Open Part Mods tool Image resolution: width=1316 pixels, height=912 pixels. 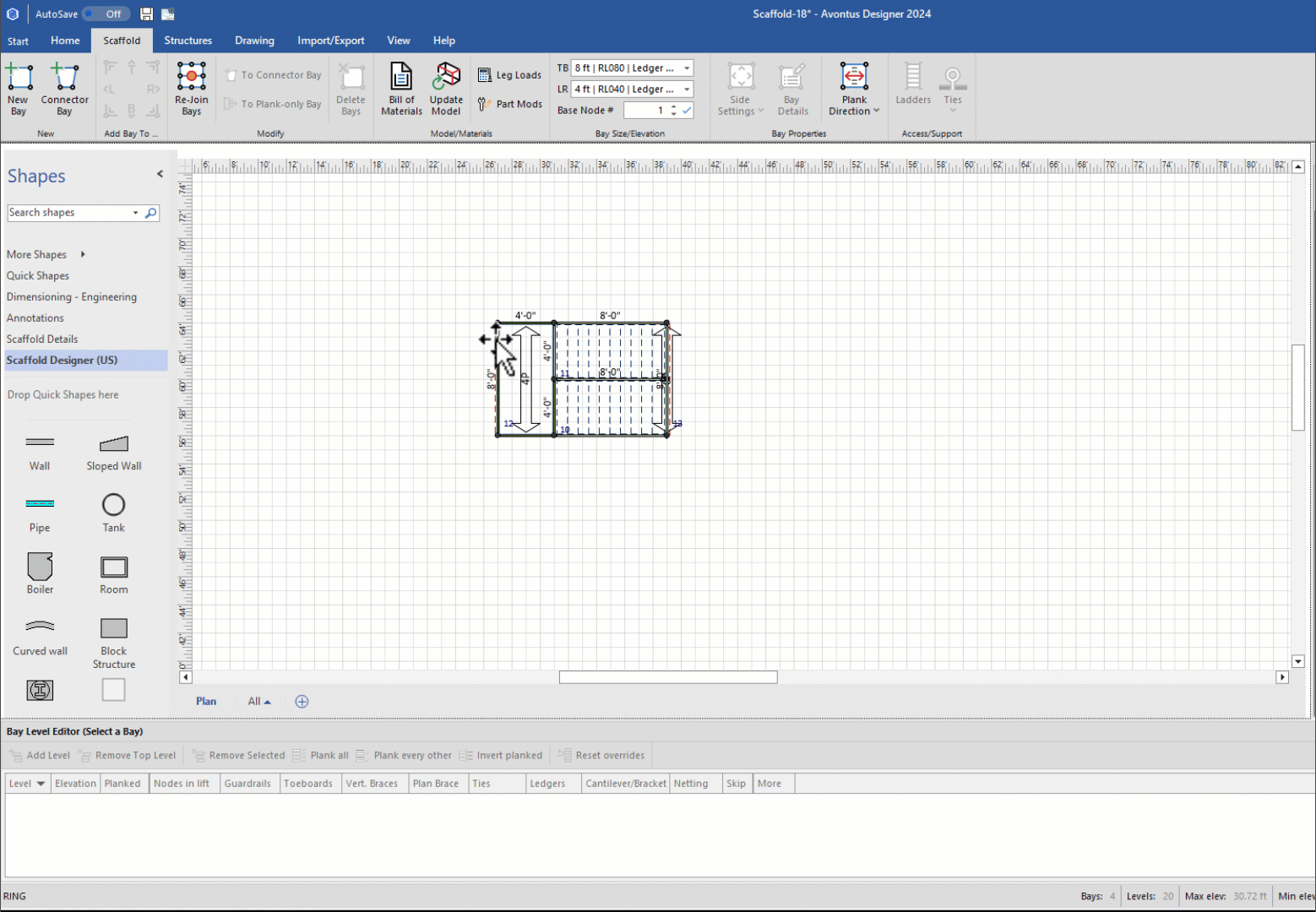[509, 104]
